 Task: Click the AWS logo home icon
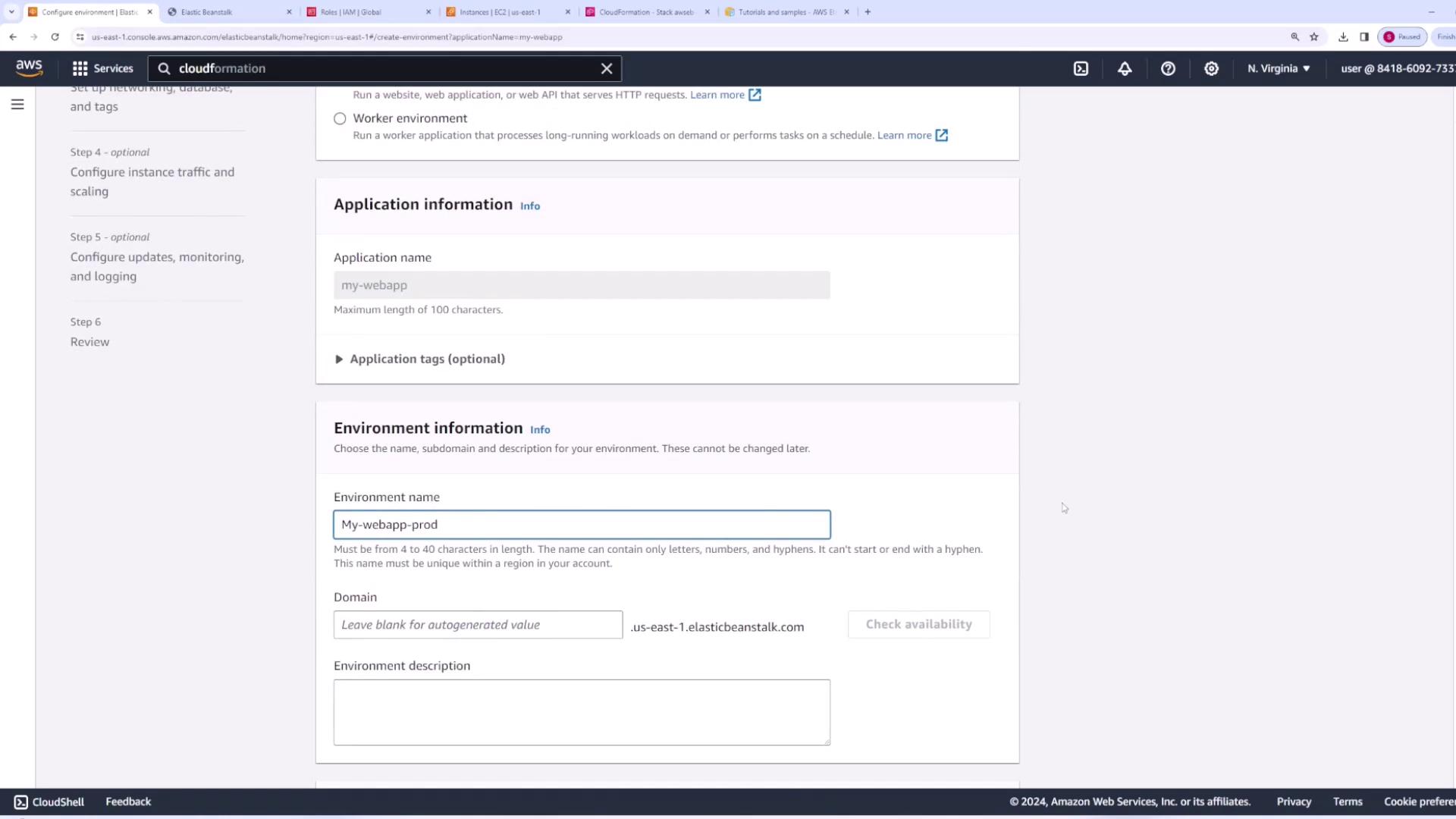tap(29, 68)
